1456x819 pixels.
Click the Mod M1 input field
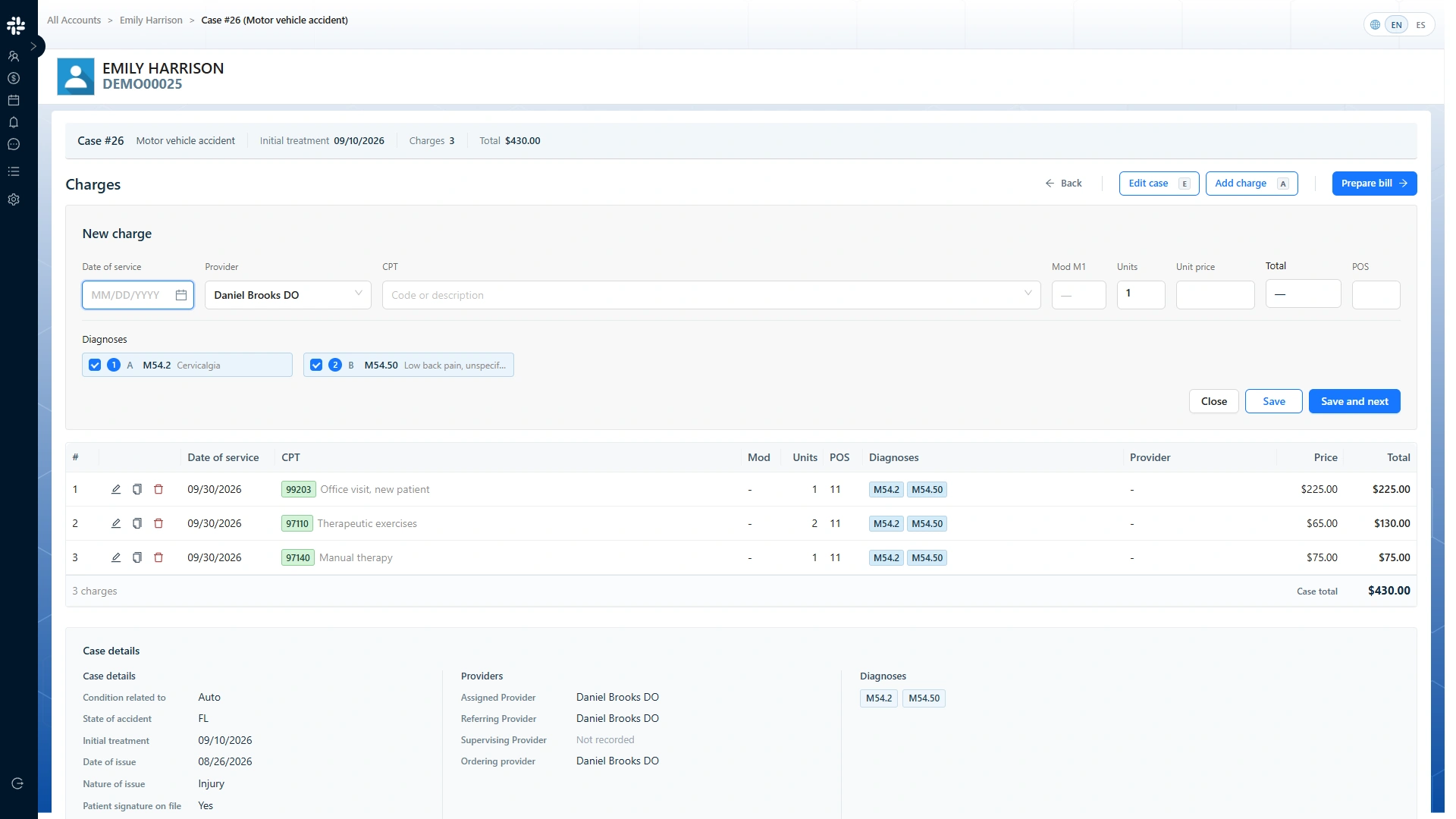[1078, 295]
